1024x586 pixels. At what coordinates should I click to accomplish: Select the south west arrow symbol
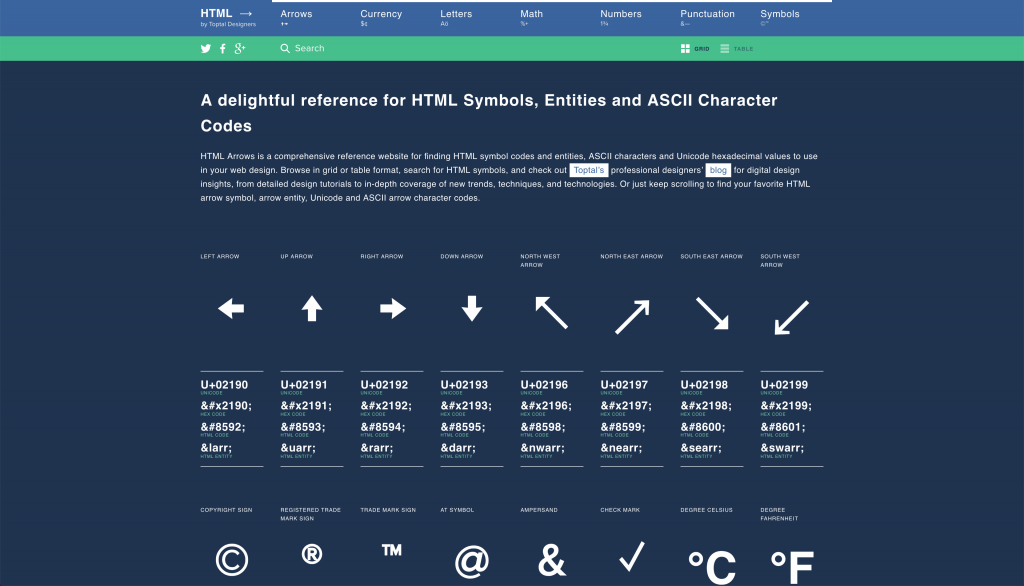(792, 317)
